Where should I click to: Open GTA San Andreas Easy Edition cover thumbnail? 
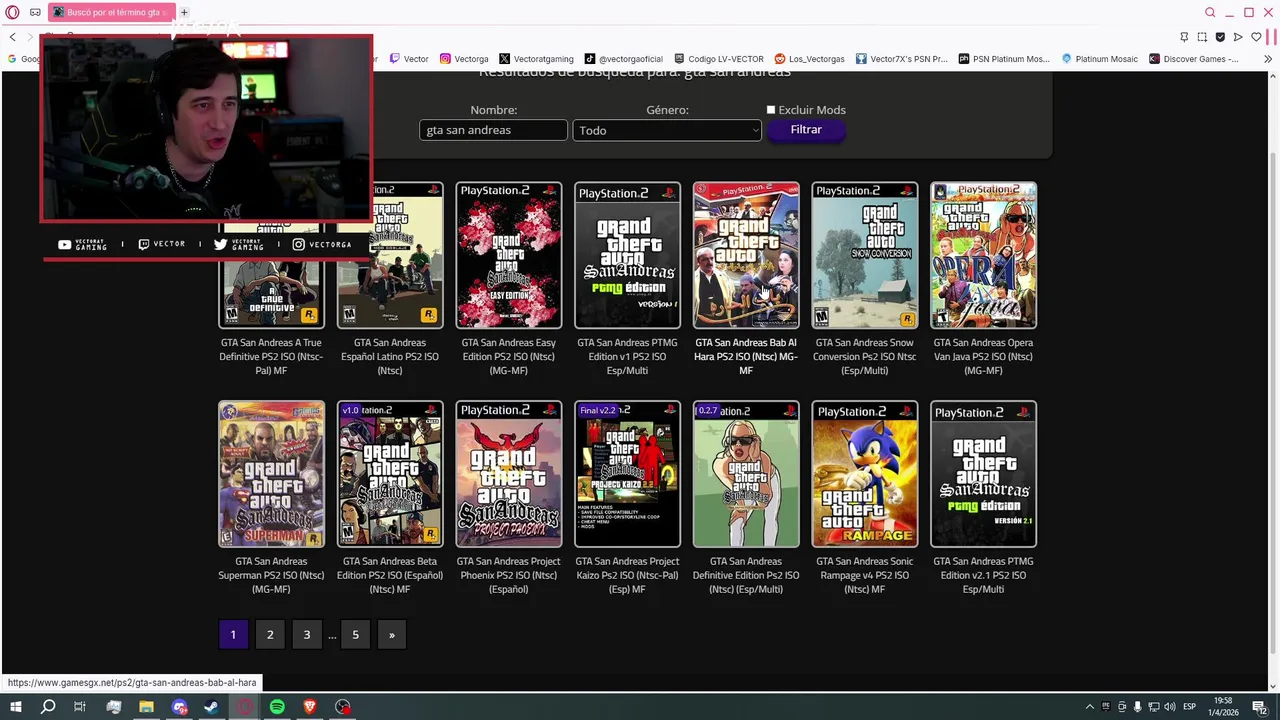click(509, 255)
